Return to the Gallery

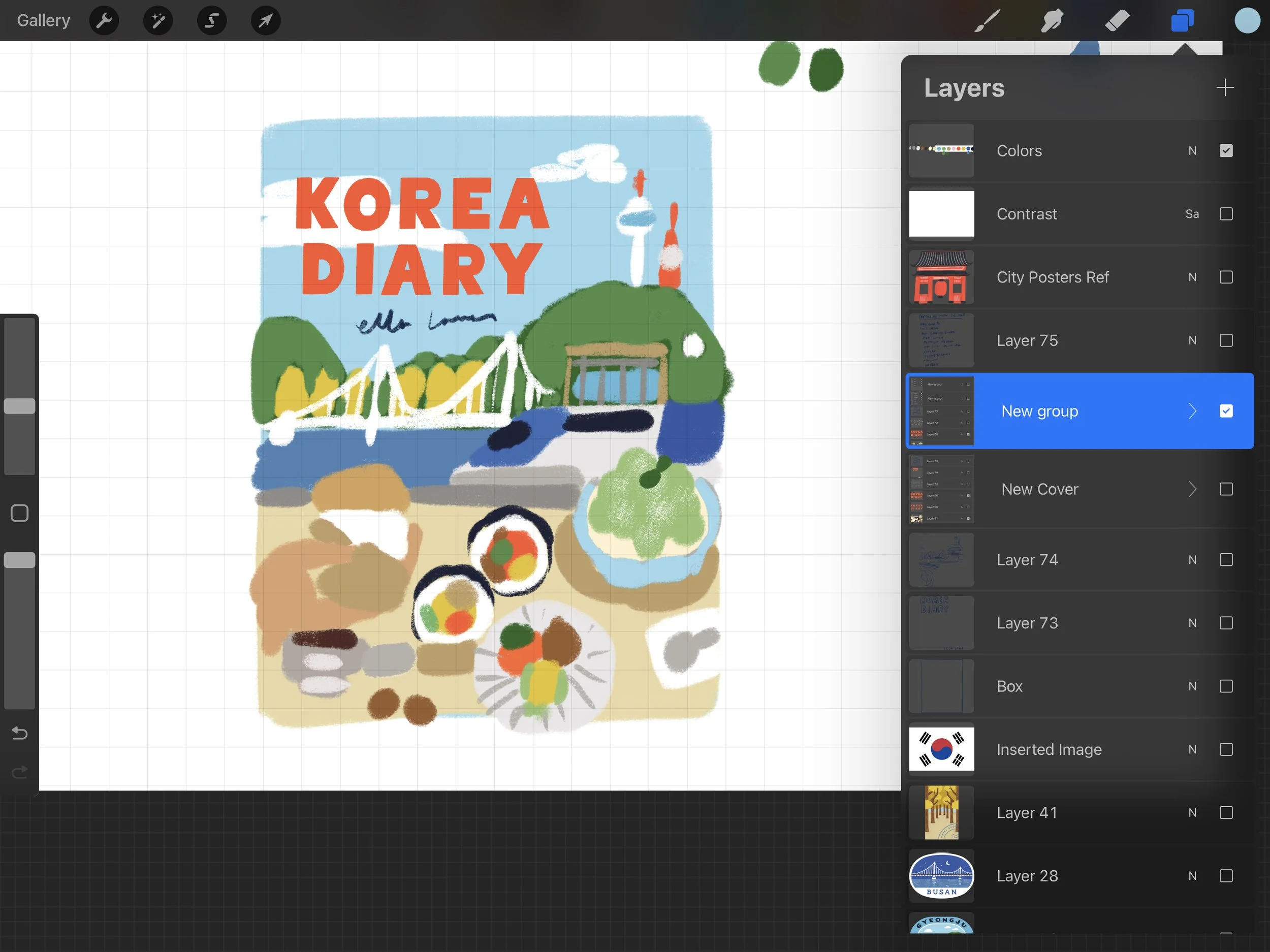pos(43,21)
